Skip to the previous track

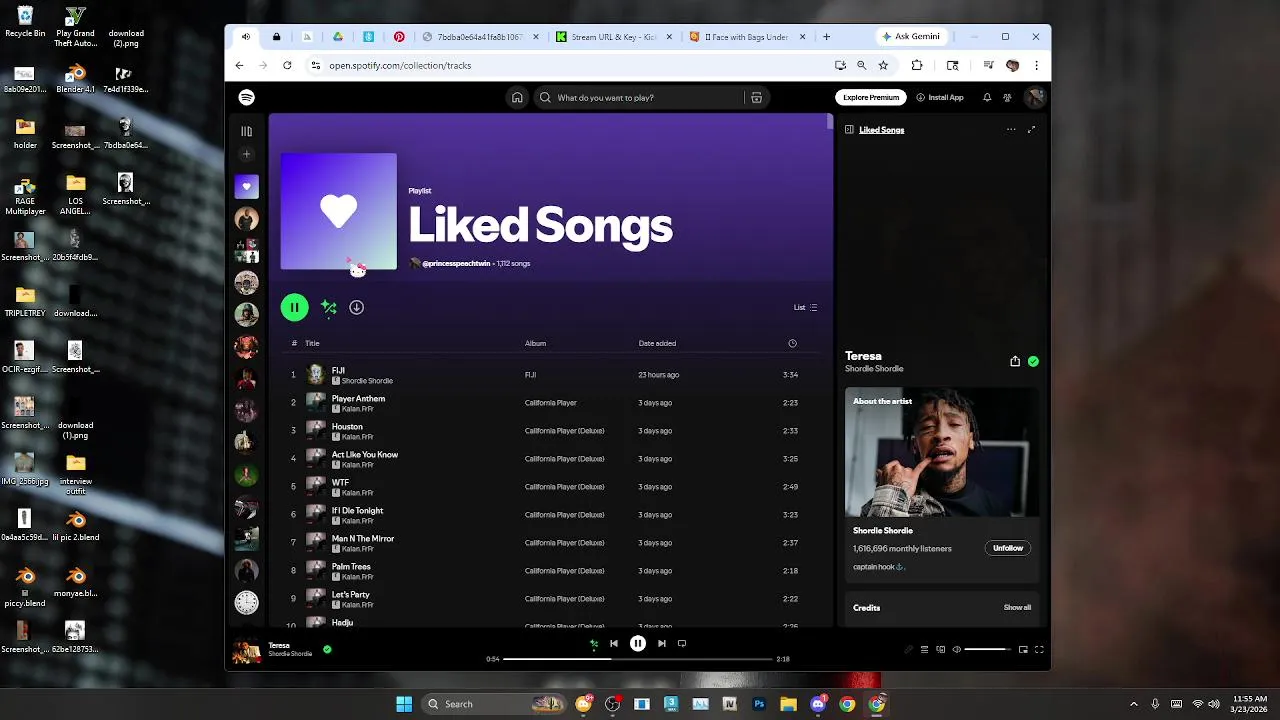(614, 644)
